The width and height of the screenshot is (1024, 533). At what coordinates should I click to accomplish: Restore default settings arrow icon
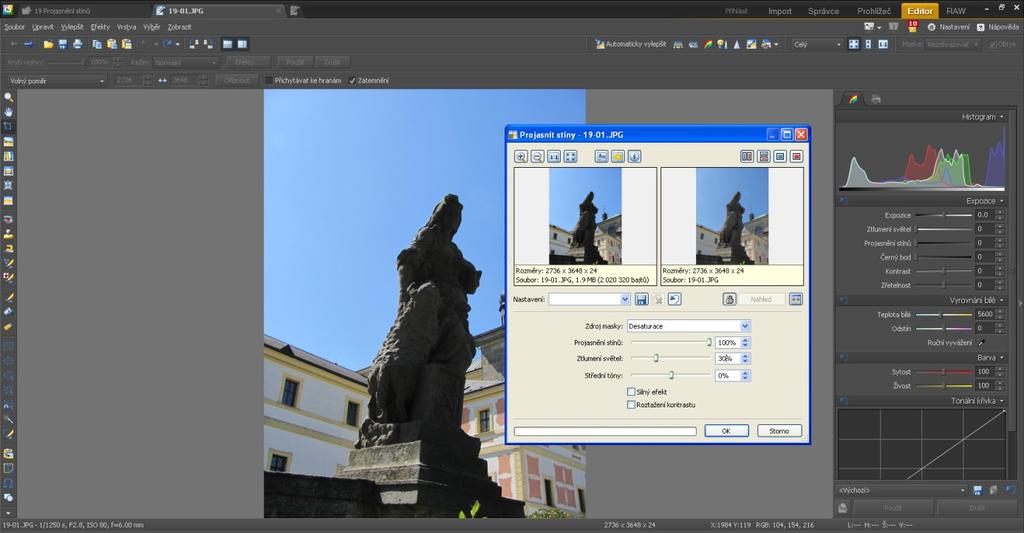(x=675, y=299)
